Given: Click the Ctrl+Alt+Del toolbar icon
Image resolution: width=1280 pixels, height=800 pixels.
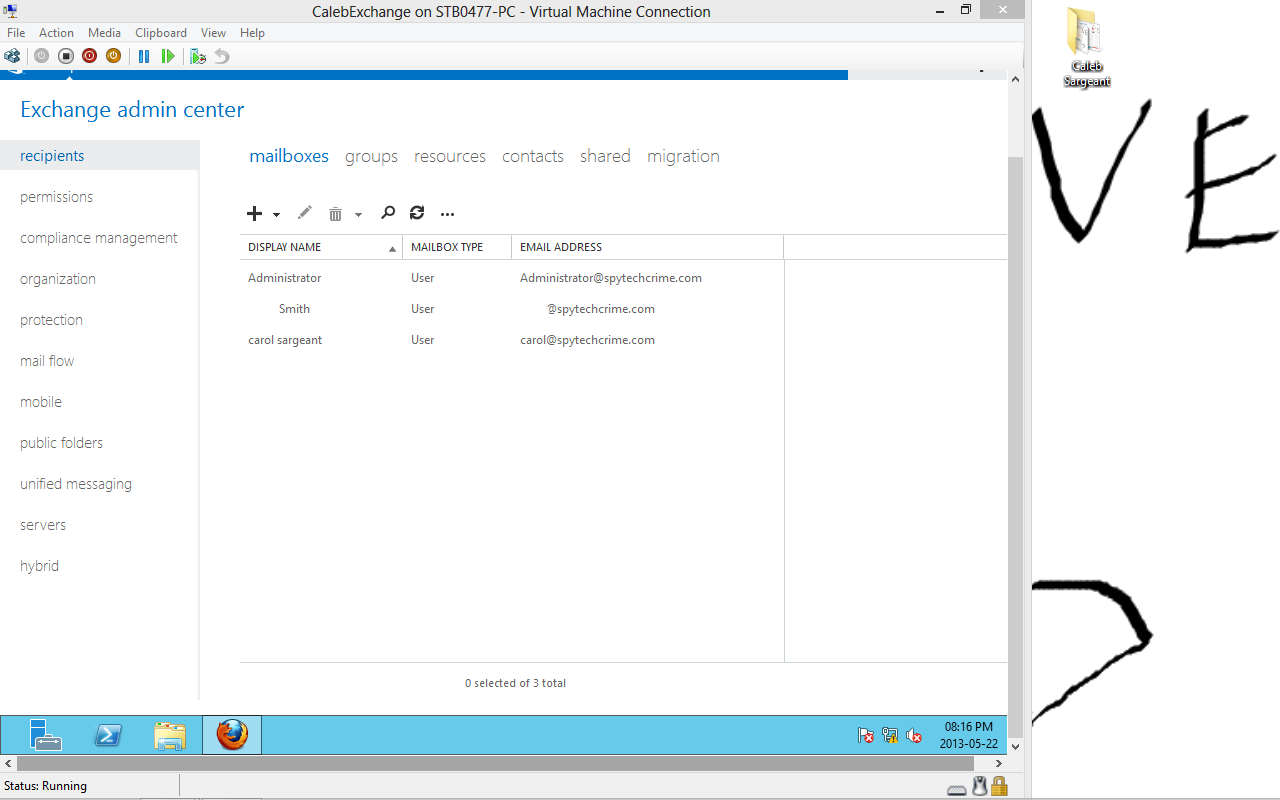Looking at the screenshot, I should (x=12, y=56).
